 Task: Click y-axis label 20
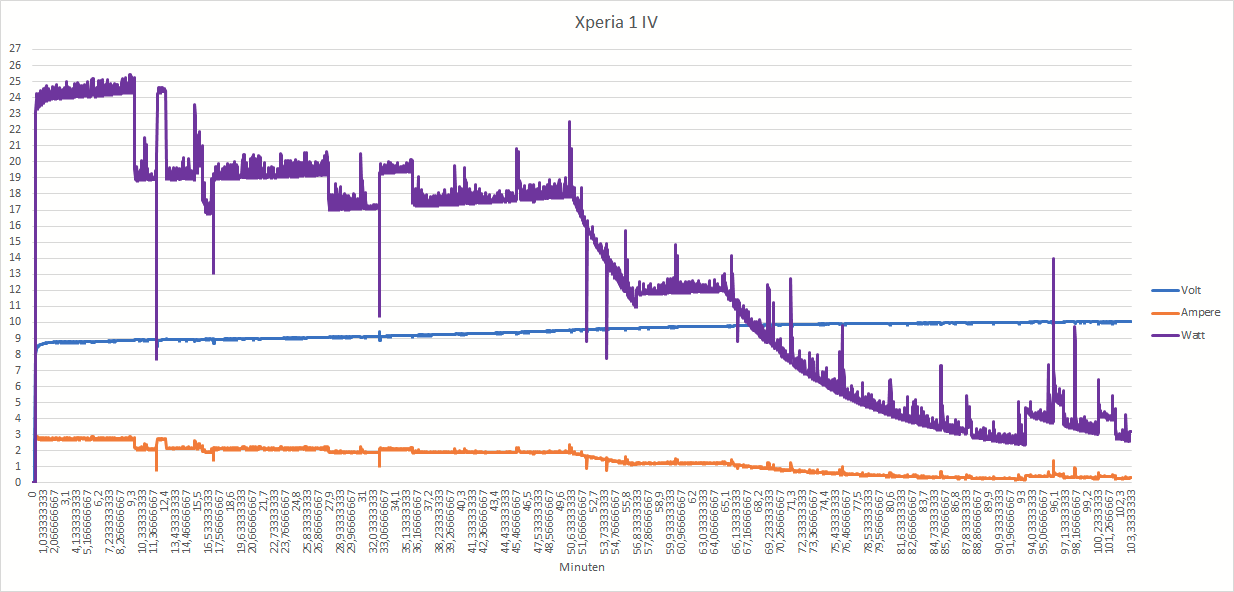click(x=14, y=161)
